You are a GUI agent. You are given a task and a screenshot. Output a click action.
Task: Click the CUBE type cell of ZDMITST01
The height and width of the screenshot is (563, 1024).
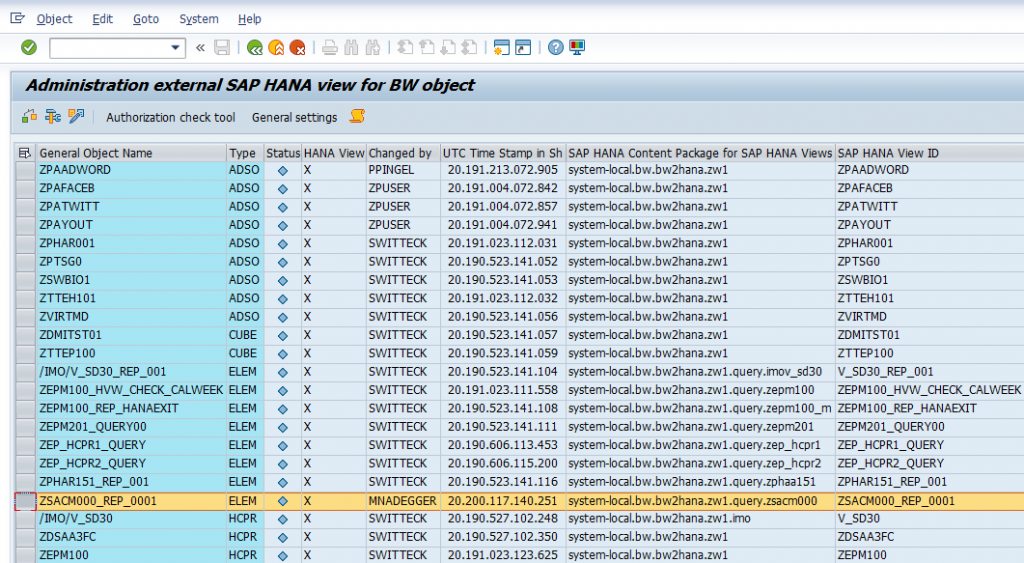(244, 335)
